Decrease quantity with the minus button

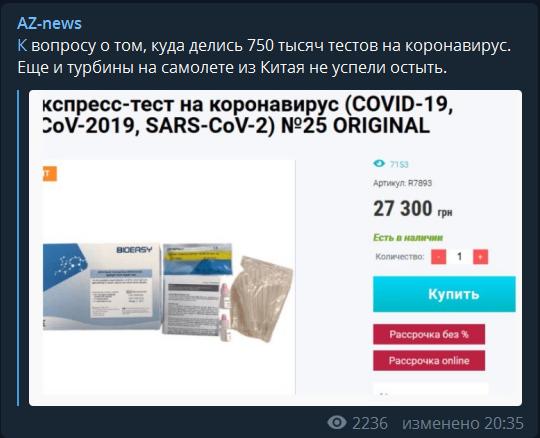coord(438,257)
